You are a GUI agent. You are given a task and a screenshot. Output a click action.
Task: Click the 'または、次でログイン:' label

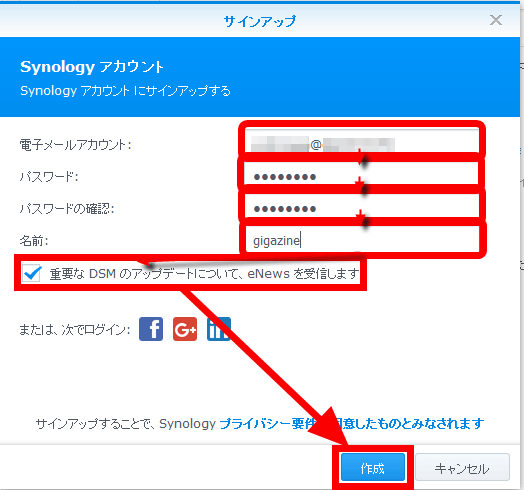[x=75, y=330]
